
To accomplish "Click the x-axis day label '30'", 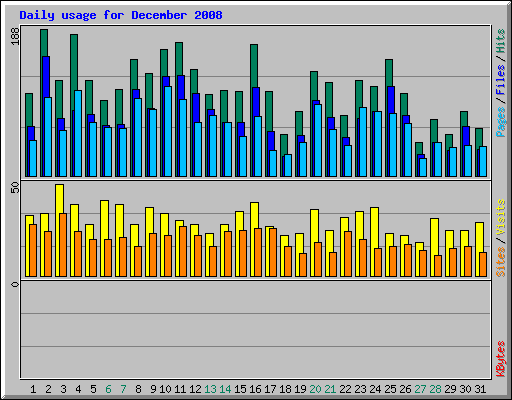I will (x=465, y=389).
